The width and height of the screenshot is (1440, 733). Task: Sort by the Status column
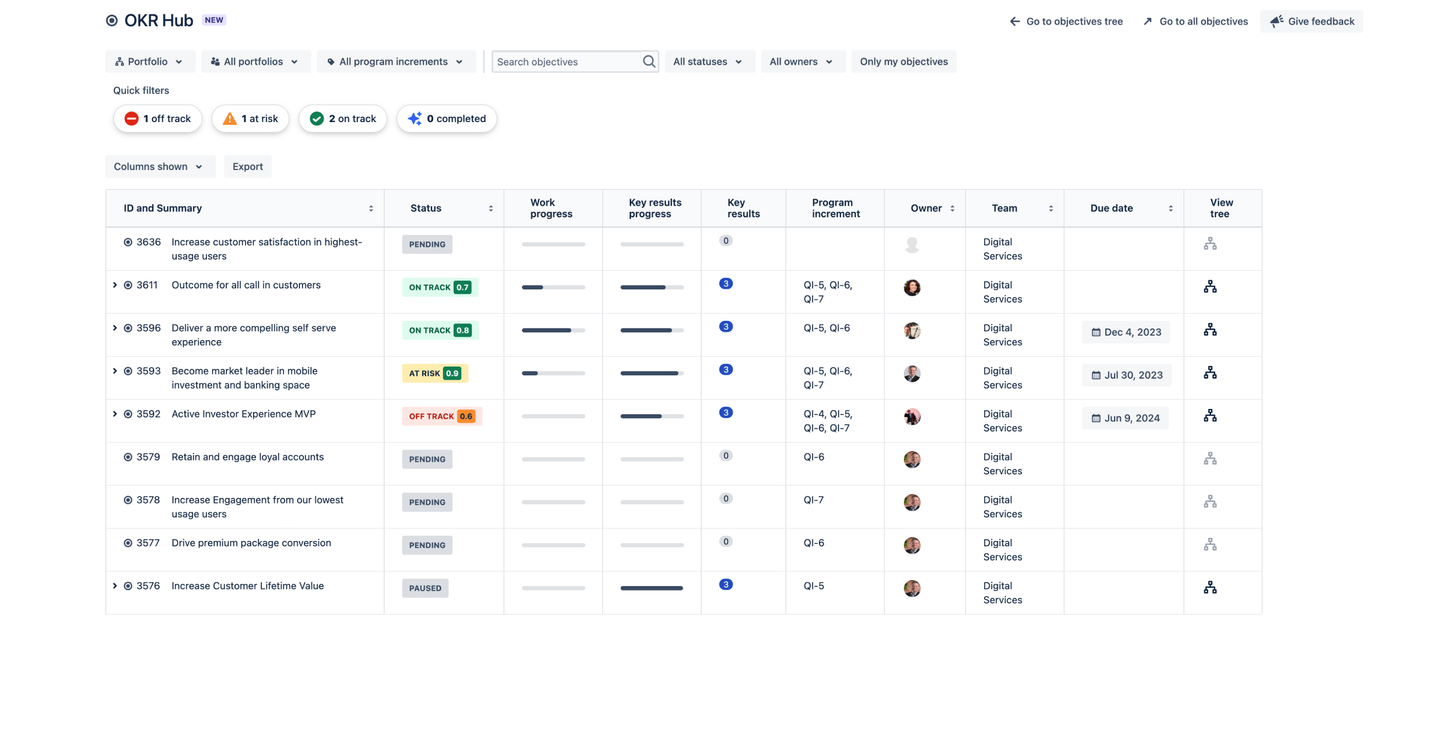pyautogui.click(x=490, y=209)
